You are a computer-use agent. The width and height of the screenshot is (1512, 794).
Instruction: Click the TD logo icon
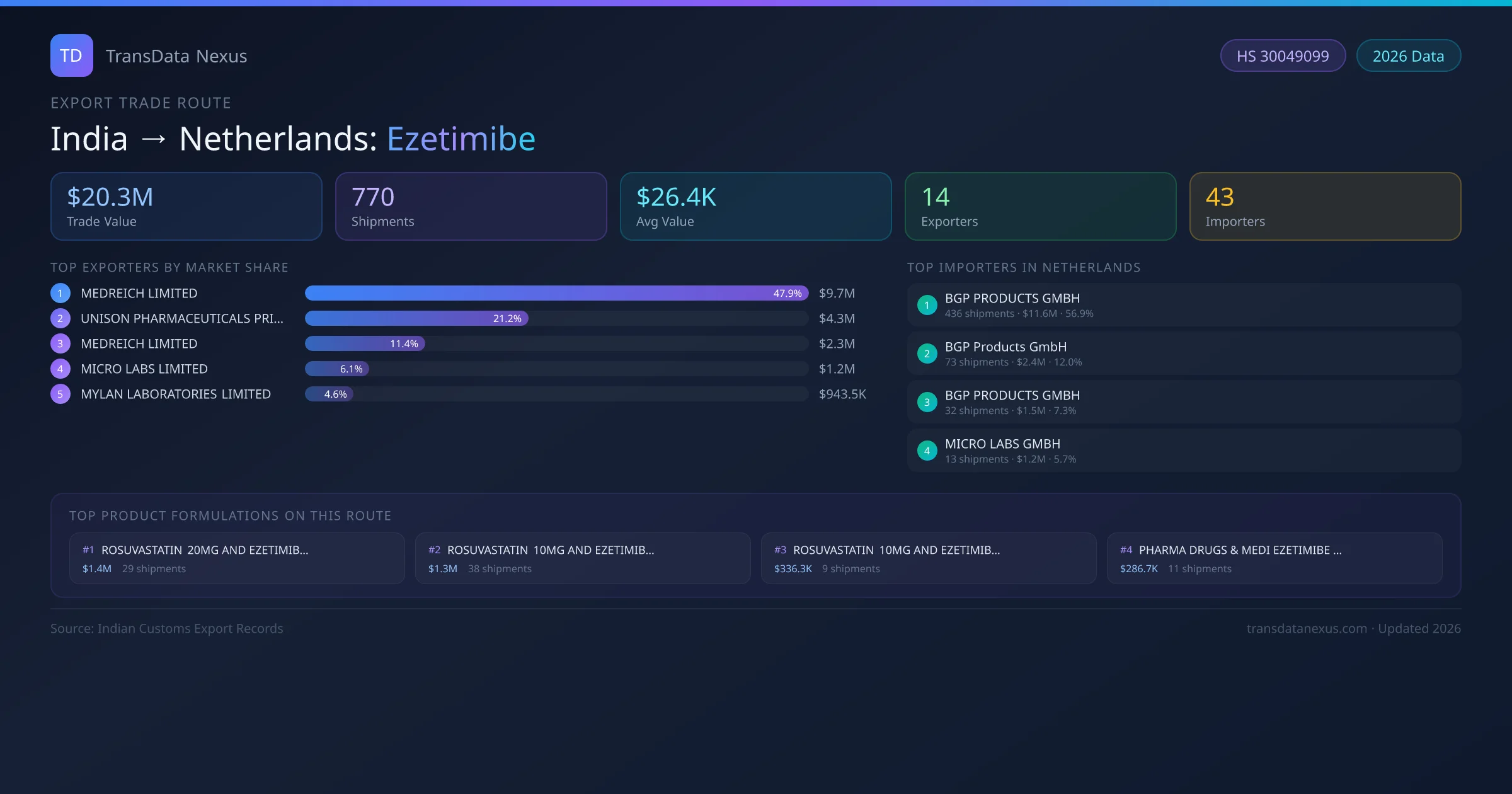coord(71,55)
